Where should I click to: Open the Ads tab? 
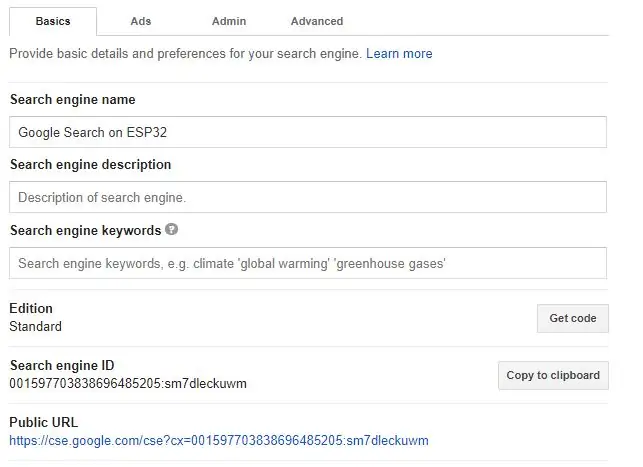(141, 21)
